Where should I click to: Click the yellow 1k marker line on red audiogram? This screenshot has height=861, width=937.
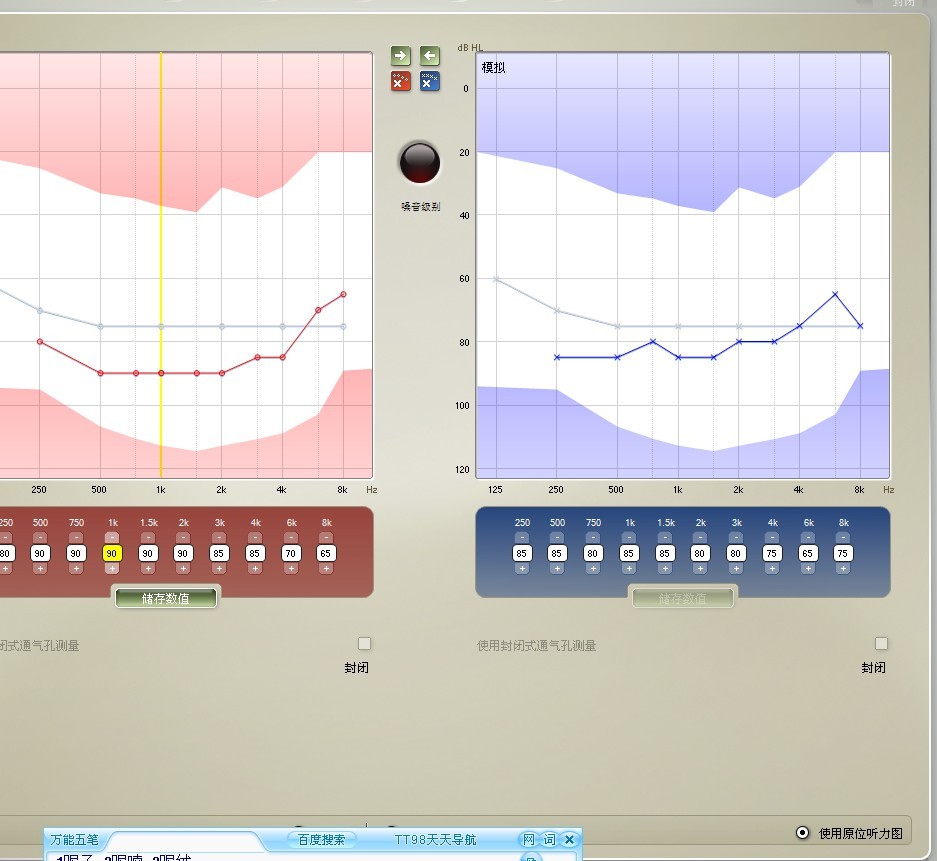pos(161,265)
